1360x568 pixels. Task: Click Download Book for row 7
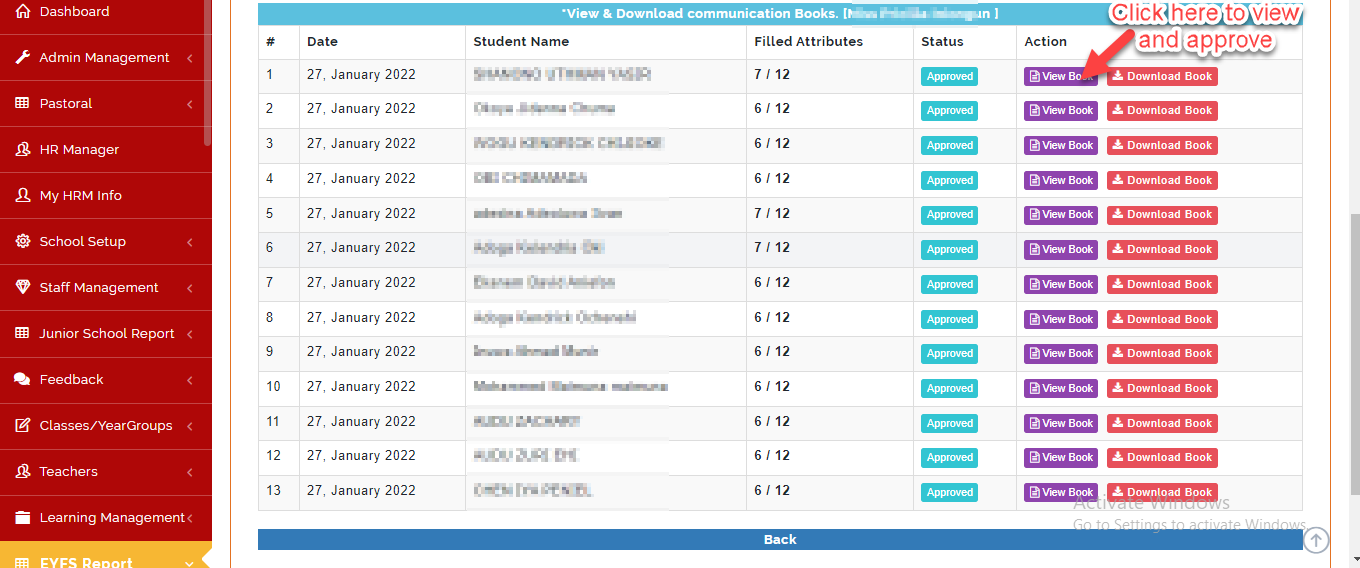point(1162,285)
